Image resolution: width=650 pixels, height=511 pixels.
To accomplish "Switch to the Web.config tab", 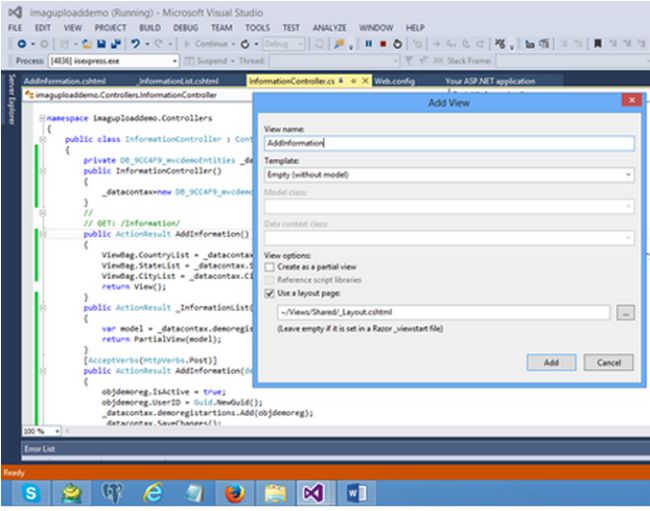I will click(x=395, y=81).
